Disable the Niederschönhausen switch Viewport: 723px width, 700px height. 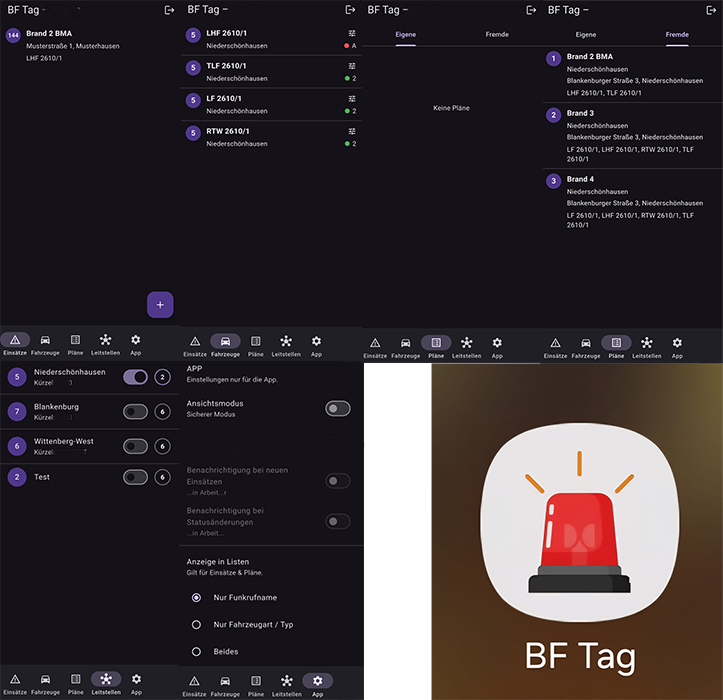click(135, 377)
